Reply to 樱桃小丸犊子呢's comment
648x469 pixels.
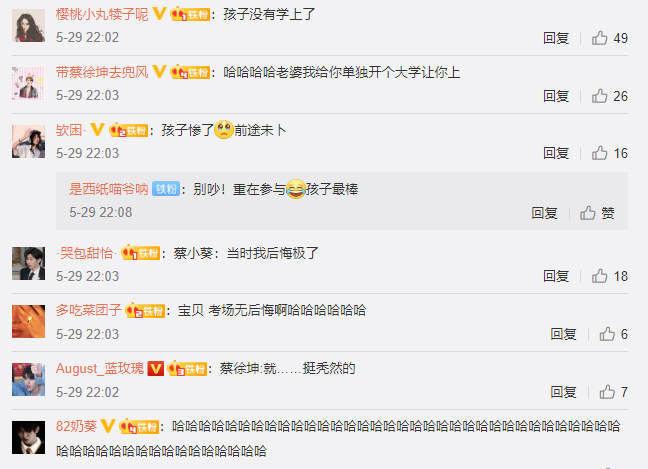pyautogui.click(x=556, y=38)
